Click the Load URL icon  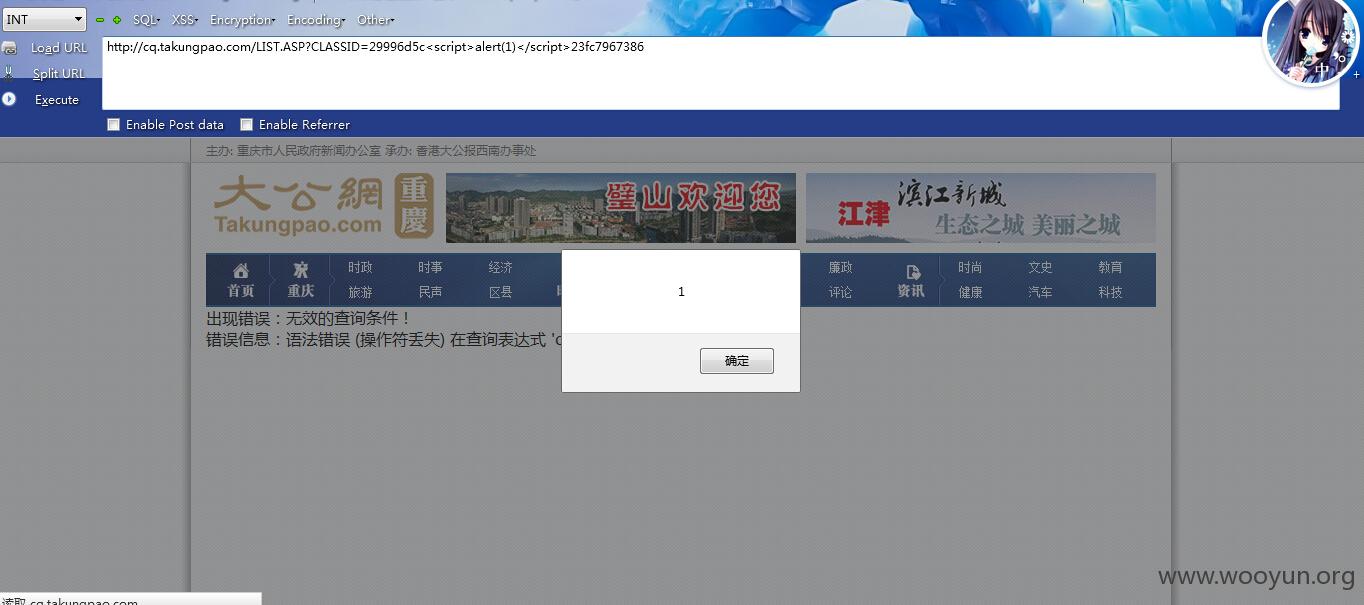point(9,48)
